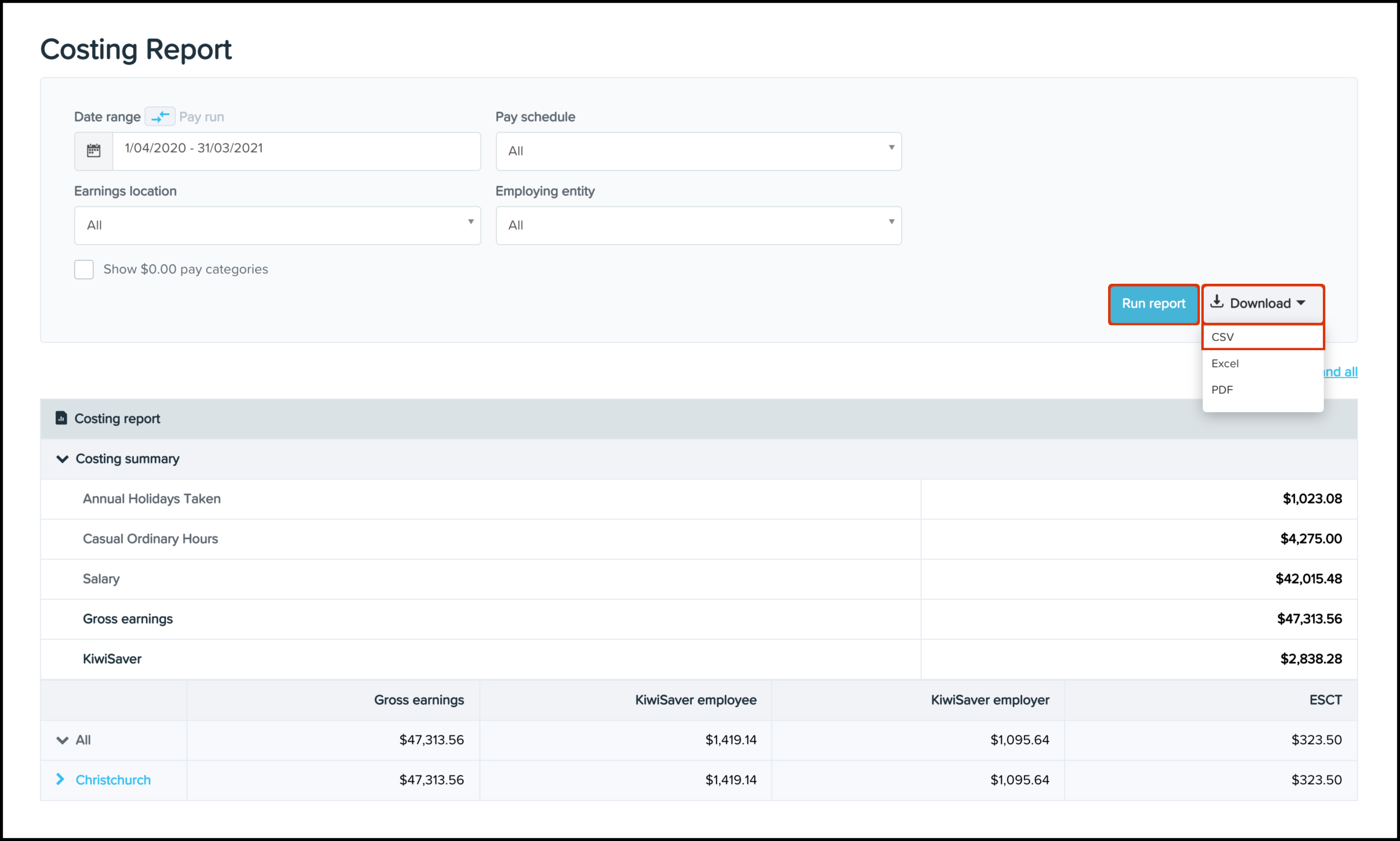This screenshot has width=1400, height=841.
Task: Click the calendar icon beside date range
Action: coord(93,151)
